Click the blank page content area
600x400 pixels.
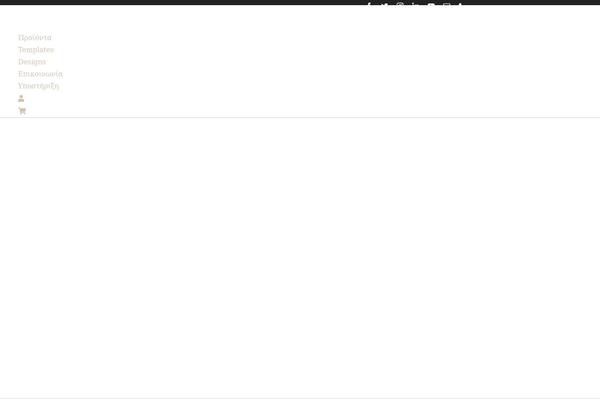tap(300, 256)
